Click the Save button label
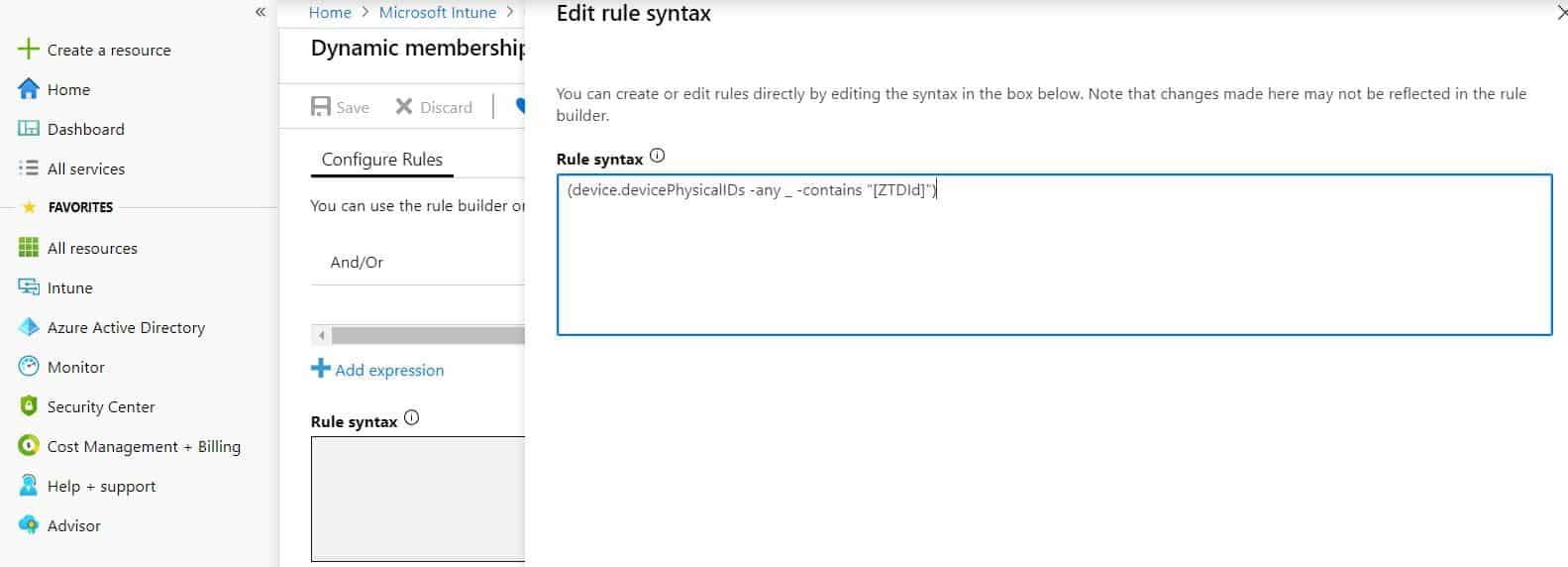Image resolution: width=1568 pixels, height=567 pixels. tap(353, 107)
